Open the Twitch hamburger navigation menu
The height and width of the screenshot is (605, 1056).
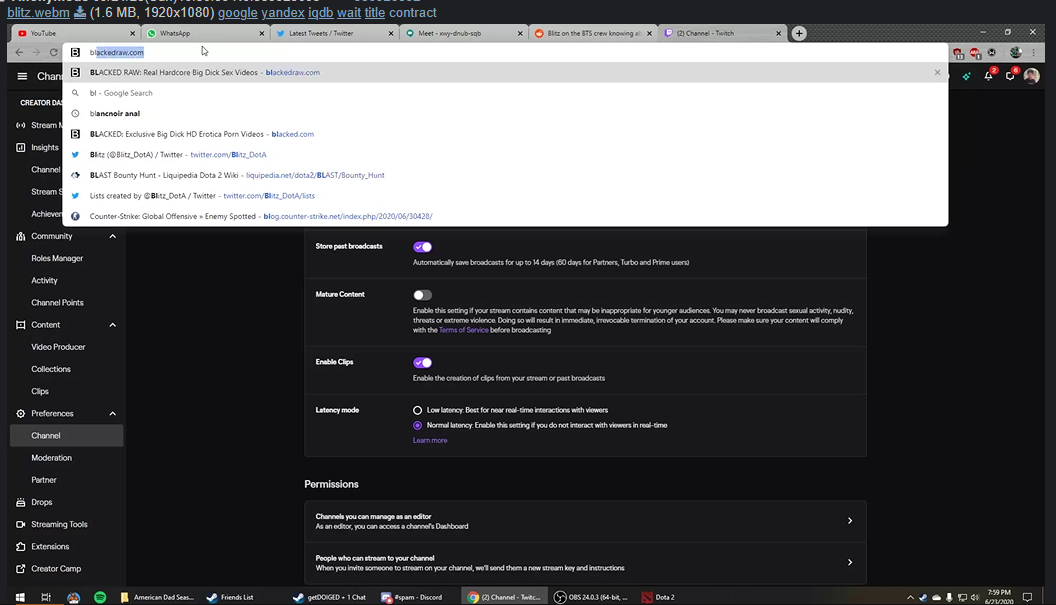[x=22, y=76]
